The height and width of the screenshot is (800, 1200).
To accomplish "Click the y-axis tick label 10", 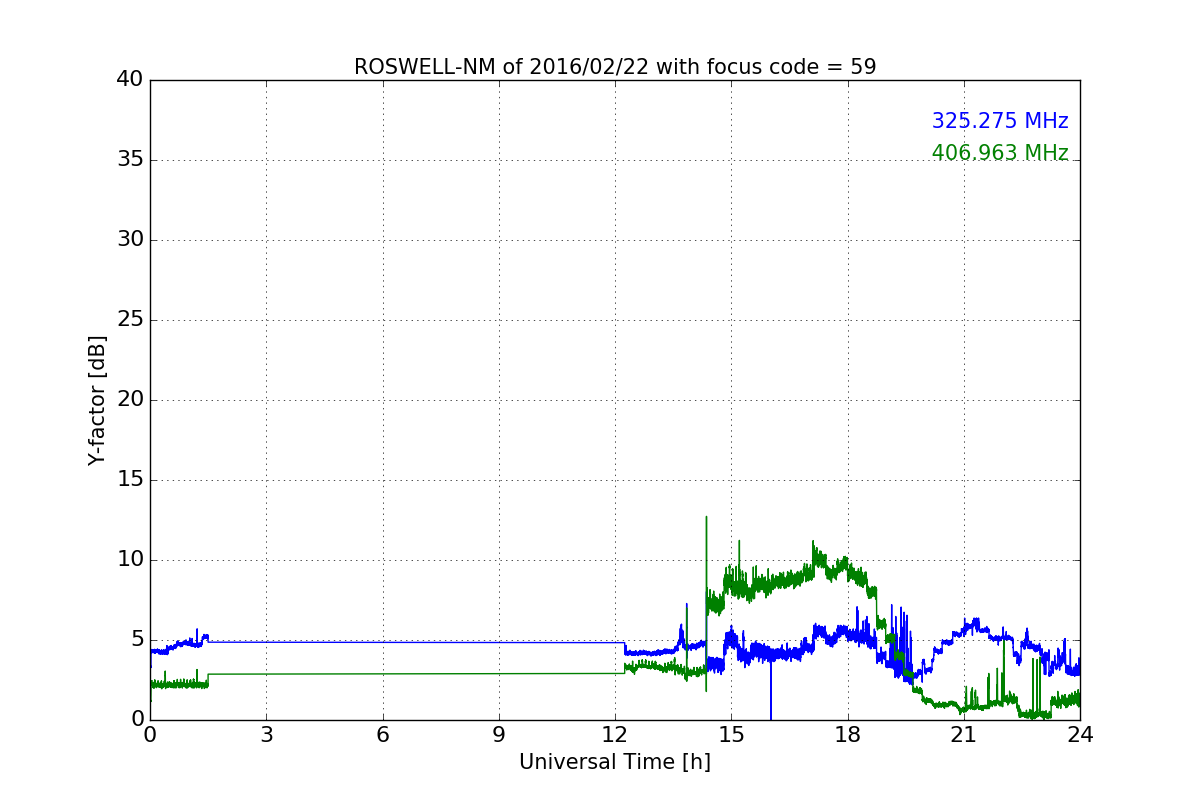I will (x=130, y=560).
